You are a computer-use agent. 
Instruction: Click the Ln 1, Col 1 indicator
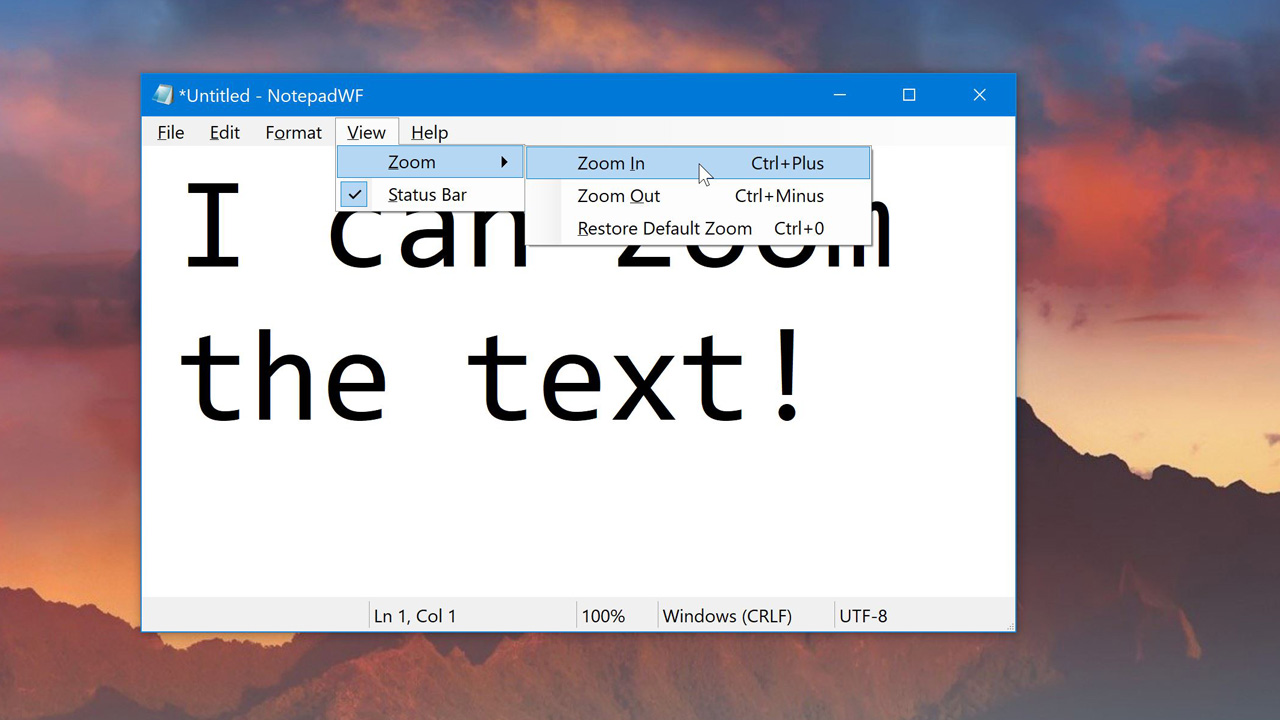coord(415,616)
